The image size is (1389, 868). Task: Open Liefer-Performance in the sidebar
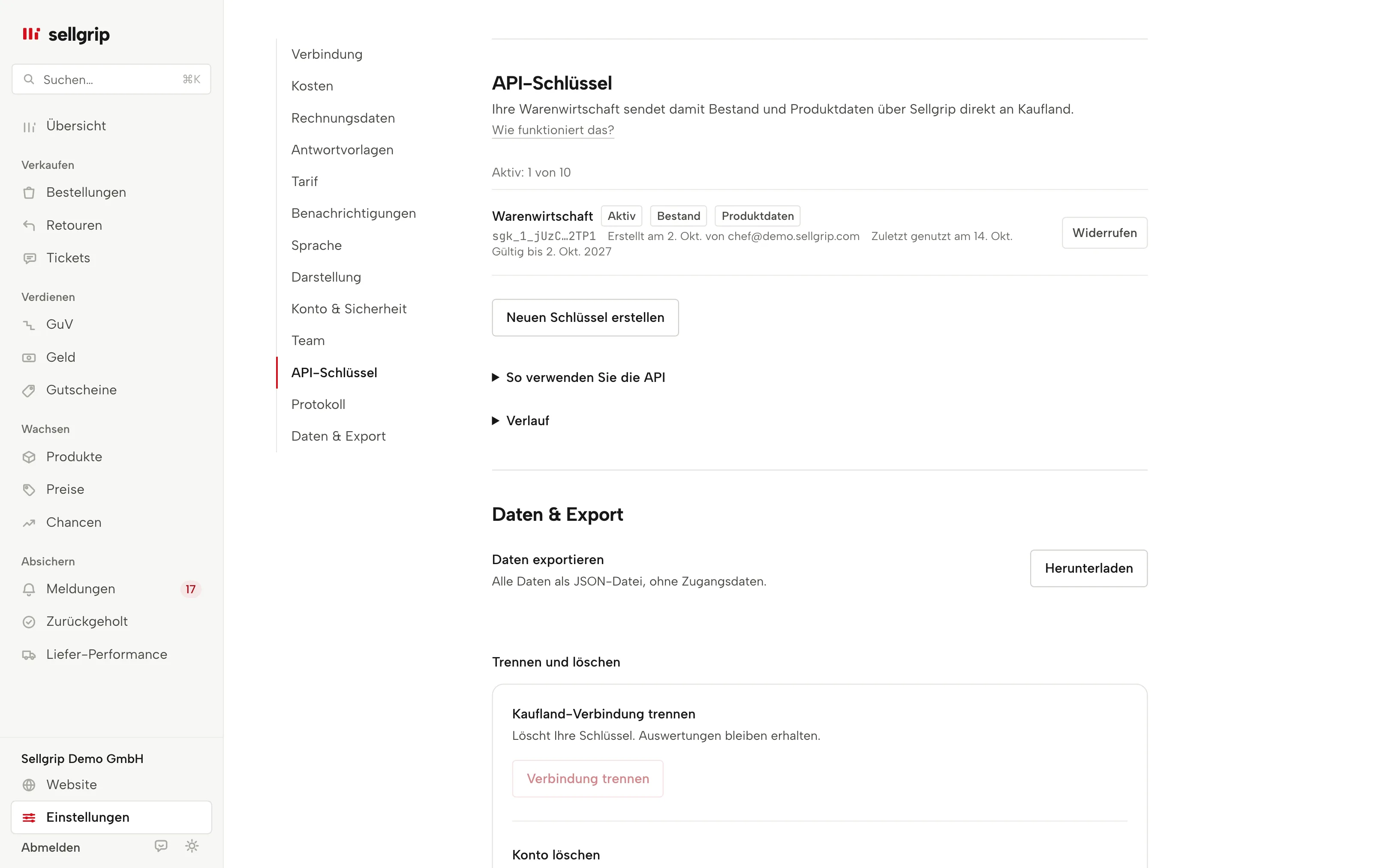[x=111, y=655]
